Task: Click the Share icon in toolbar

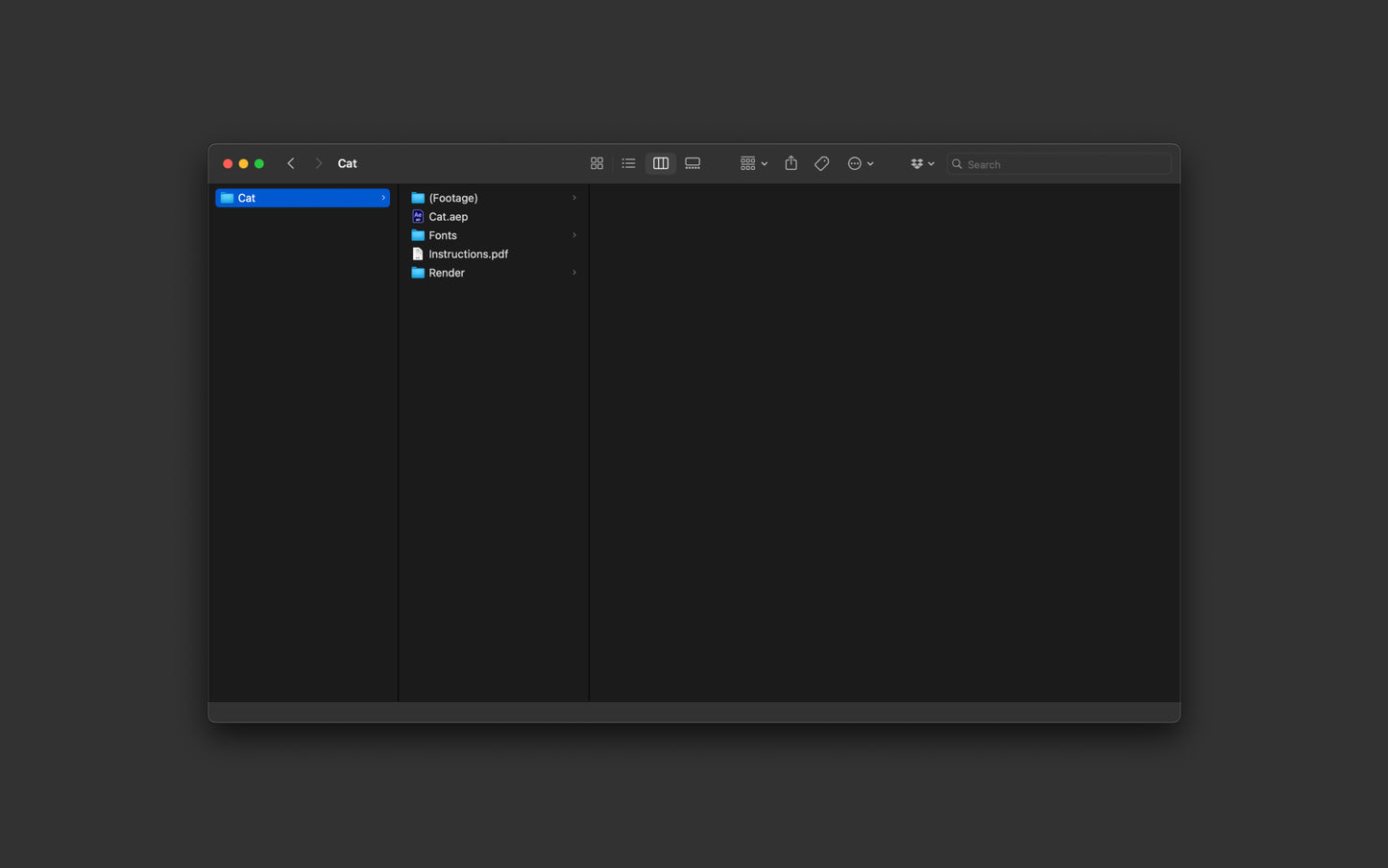Action: click(x=791, y=163)
